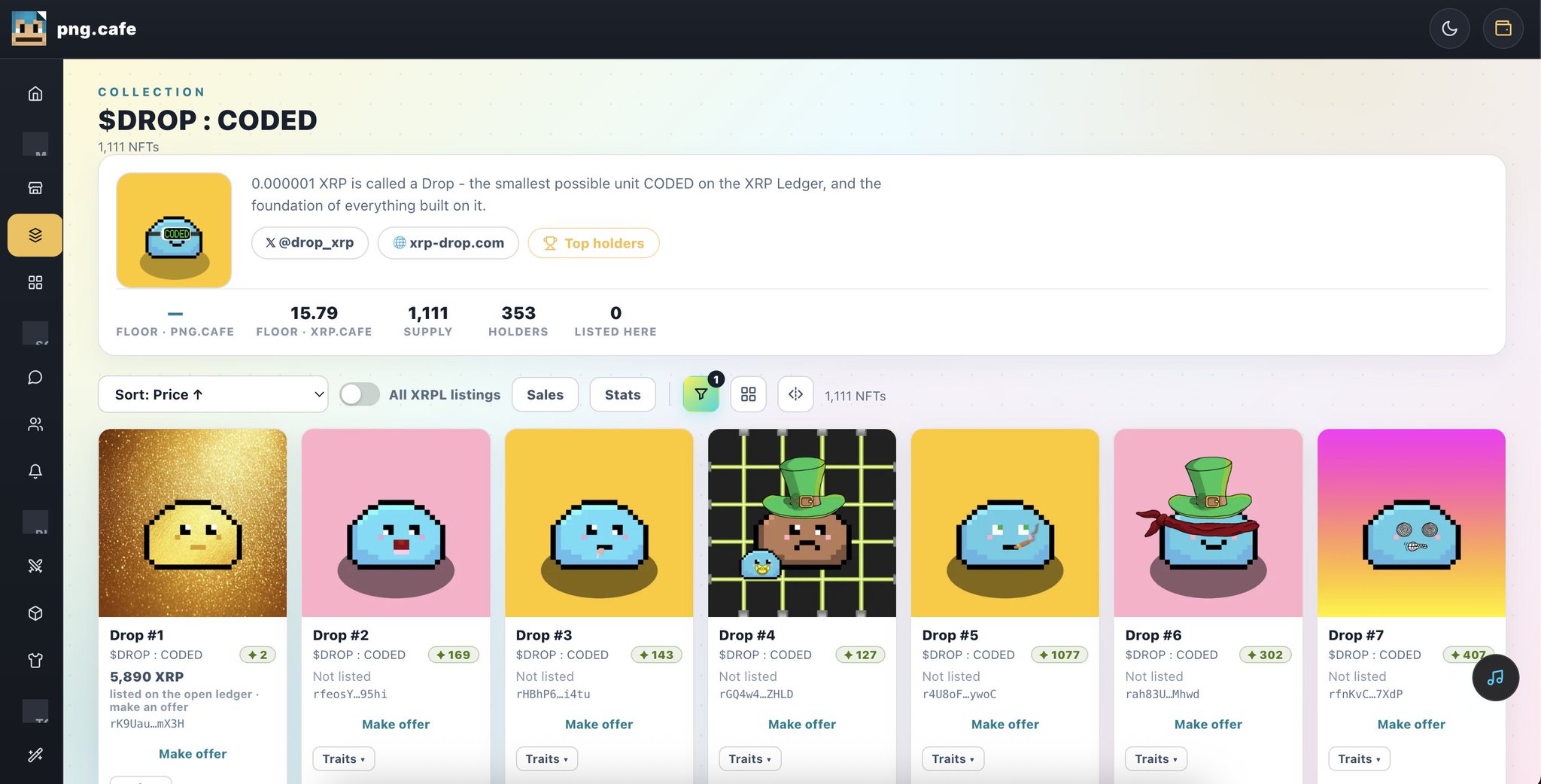Open the Drop #4 NFT image
Viewport: 1541px width, 784px height.
click(802, 523)
